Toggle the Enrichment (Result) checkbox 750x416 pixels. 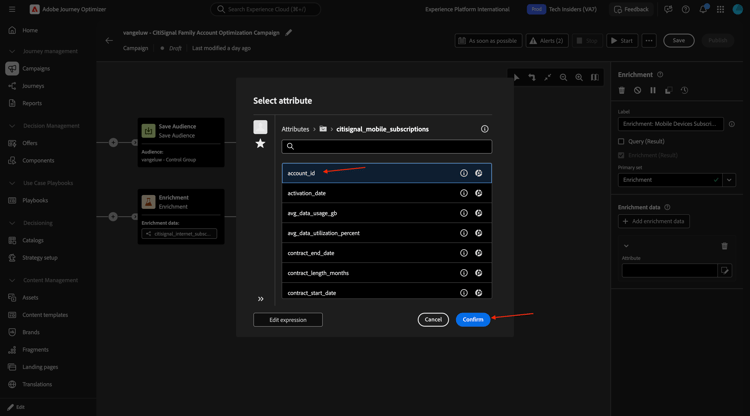click(621, 155)
